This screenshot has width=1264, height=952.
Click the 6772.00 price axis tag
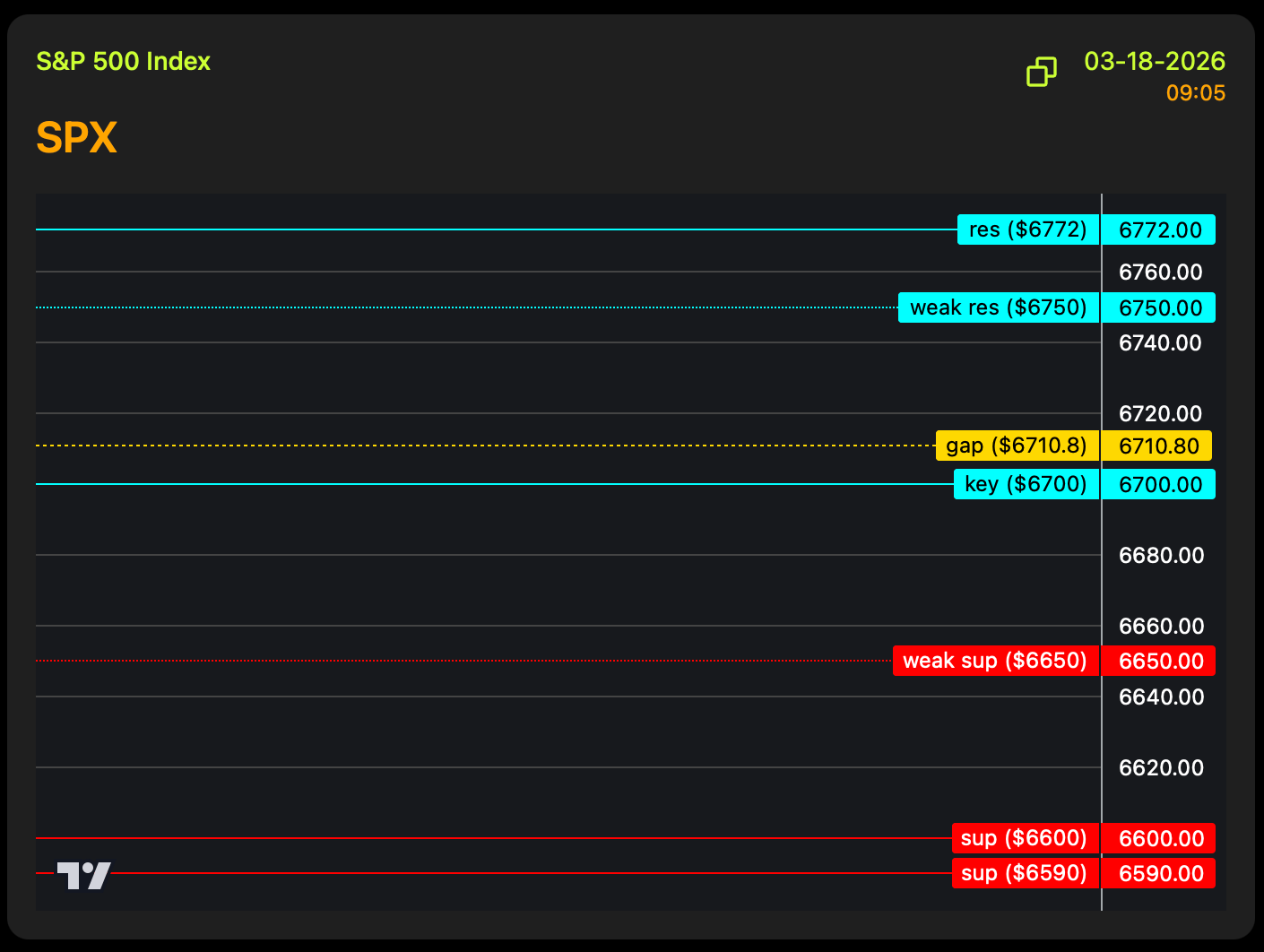[1159, 229]
